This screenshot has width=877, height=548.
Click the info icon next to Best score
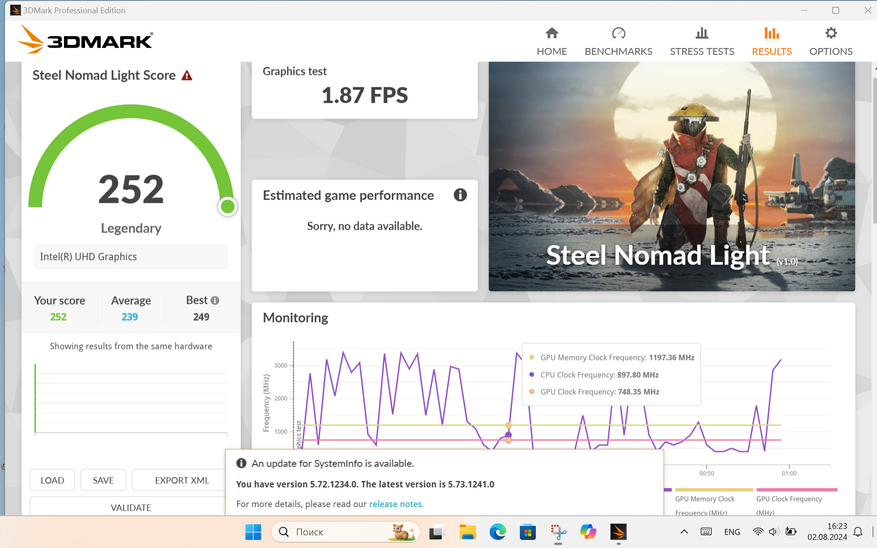tap(215, 300)
